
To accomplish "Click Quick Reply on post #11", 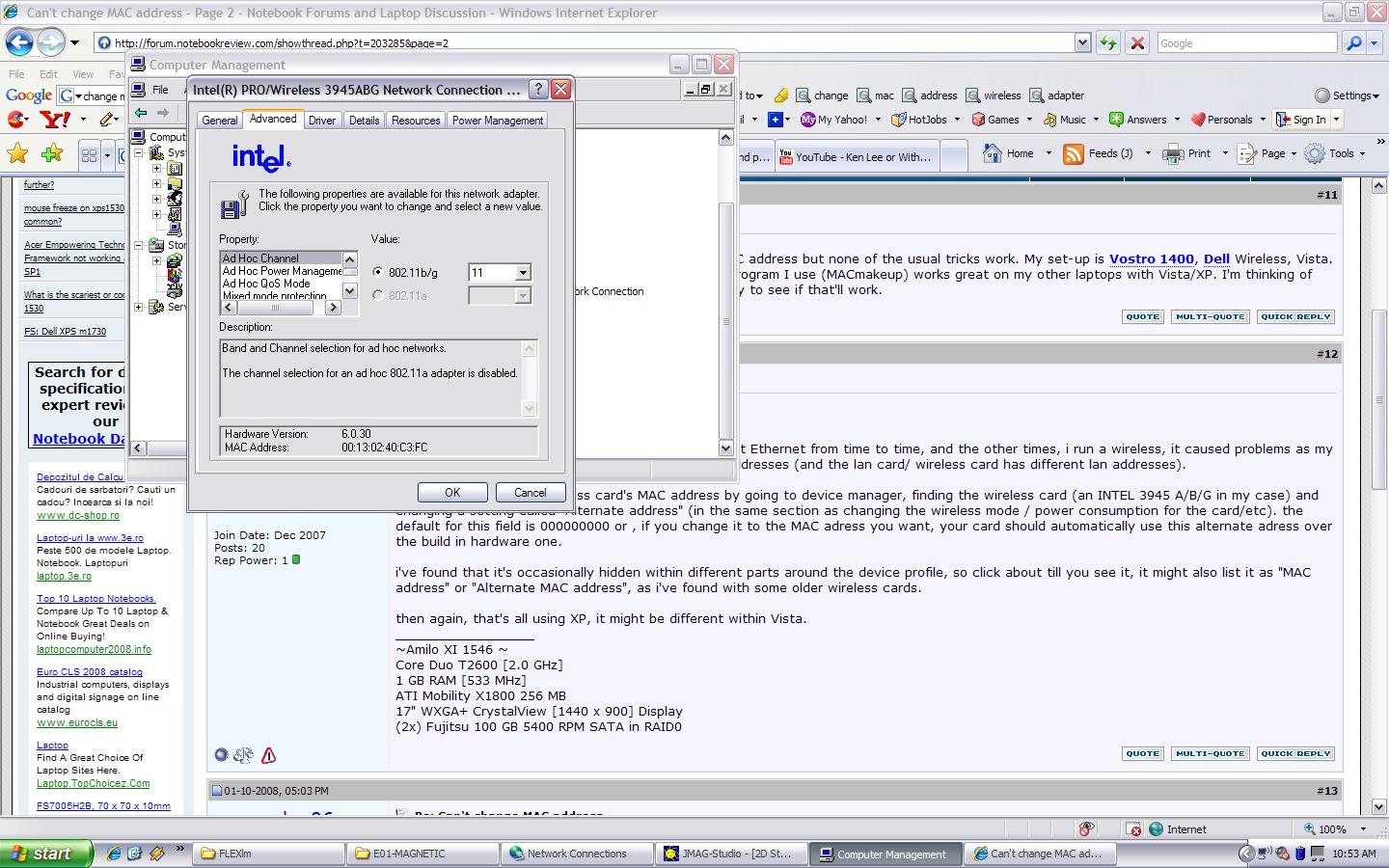I will [1295, 316].
